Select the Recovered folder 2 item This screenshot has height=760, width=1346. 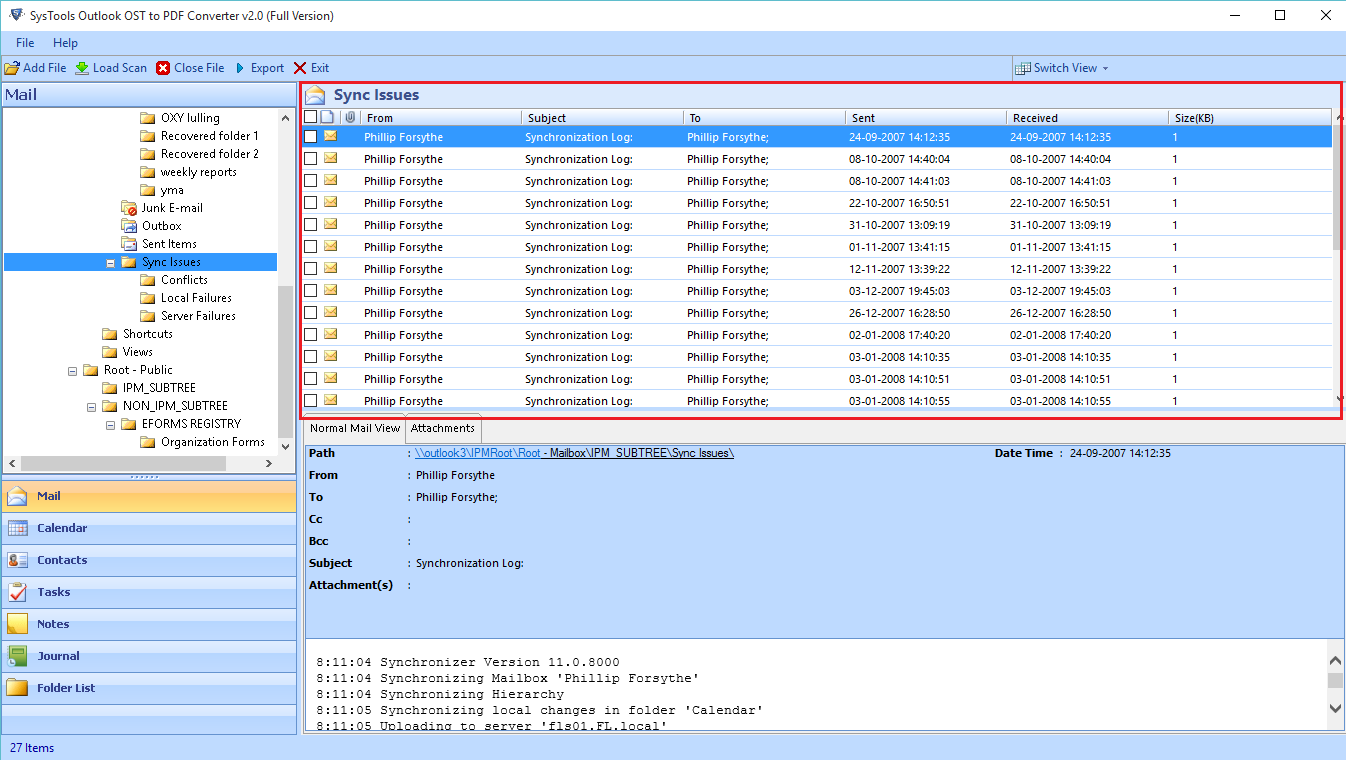(209, 154)
